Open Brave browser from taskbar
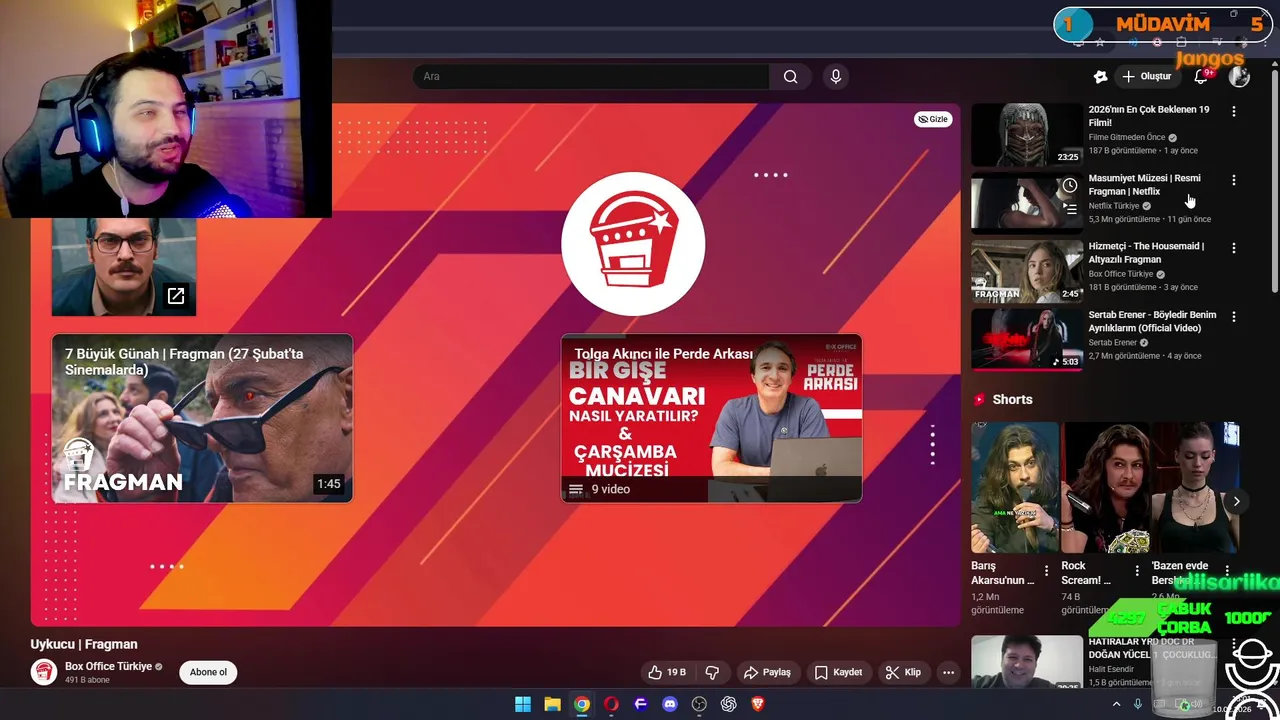The image size is (1280, 720). [757, 704]
